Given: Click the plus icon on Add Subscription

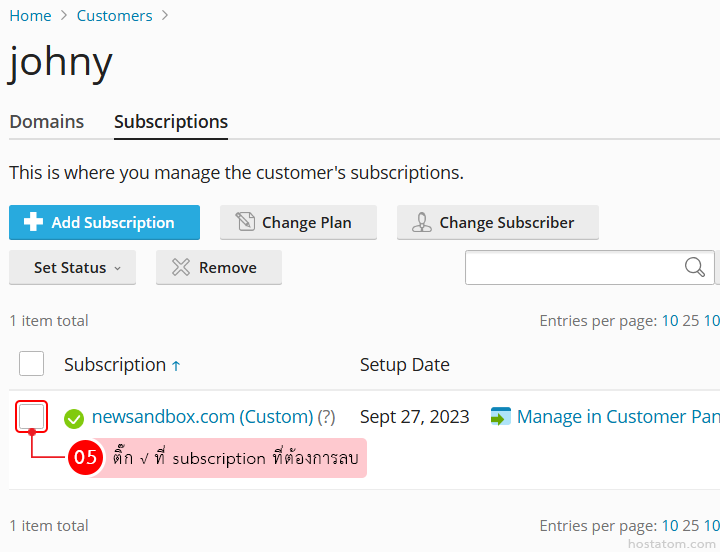Looking at the screenshot, I should 33,222.
